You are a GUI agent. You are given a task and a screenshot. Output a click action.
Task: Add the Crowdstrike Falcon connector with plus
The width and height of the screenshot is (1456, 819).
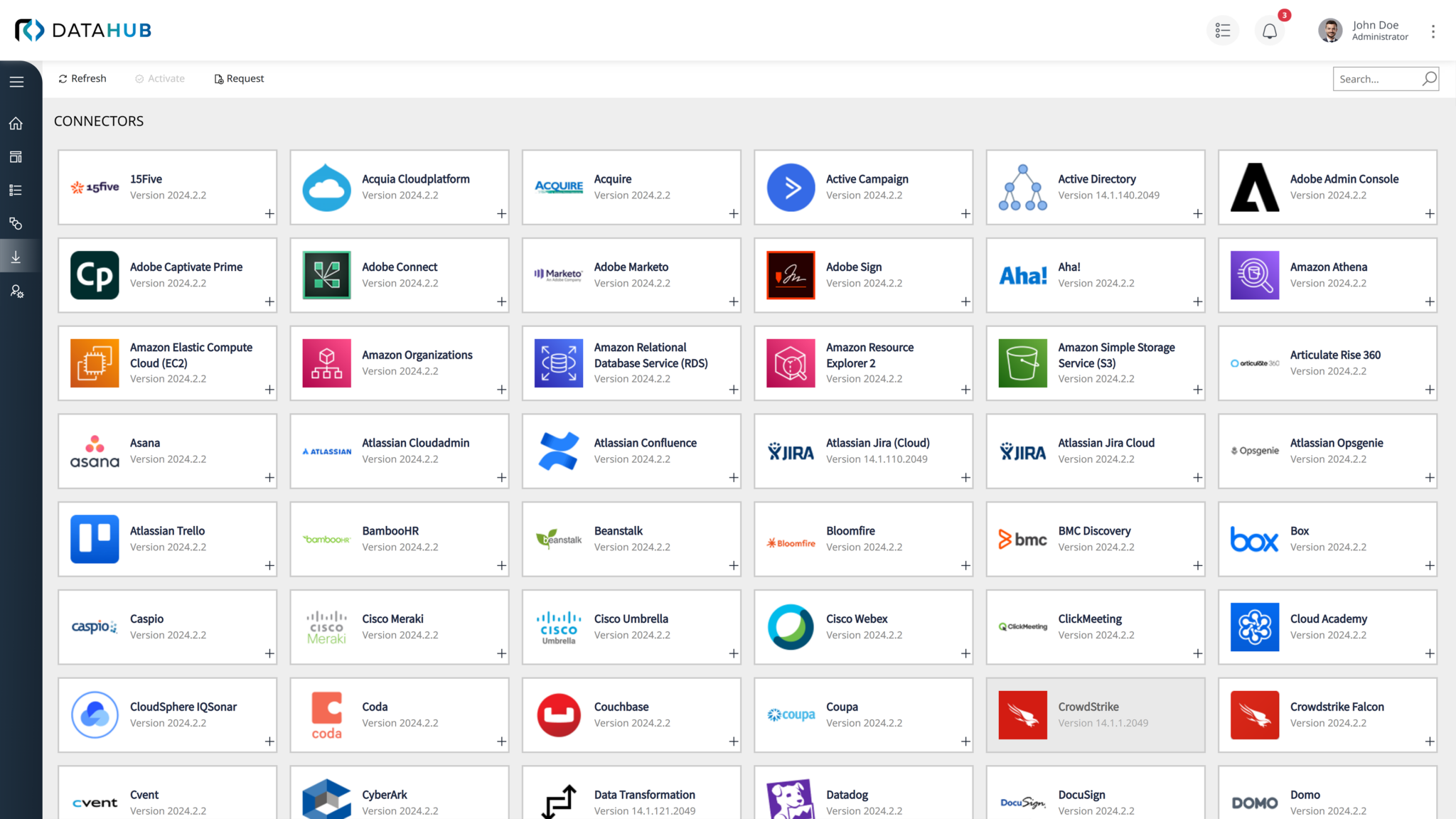[x=1430, y=742]
